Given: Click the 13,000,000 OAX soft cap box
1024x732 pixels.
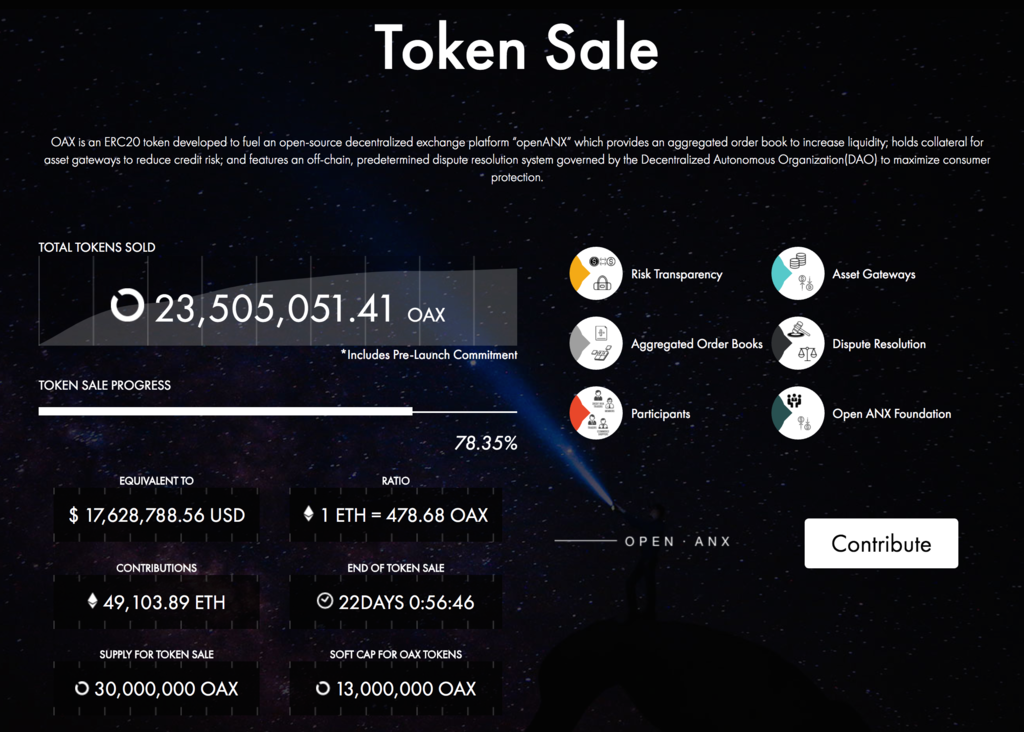Looking at the screenshot, I should (x=396, y=689).
